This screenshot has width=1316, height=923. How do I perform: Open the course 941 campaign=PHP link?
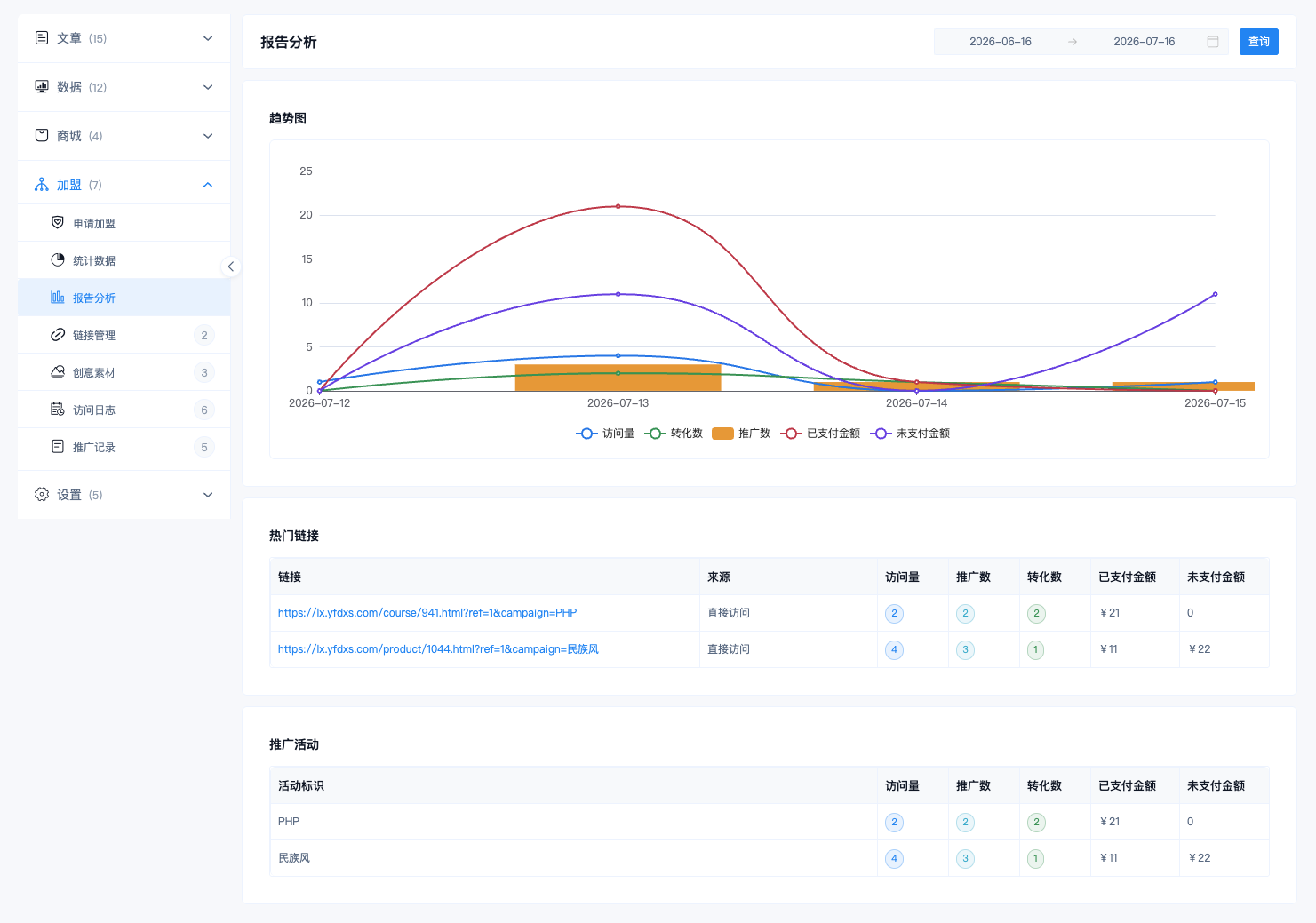pyautogui.click(x=427, y=613)
